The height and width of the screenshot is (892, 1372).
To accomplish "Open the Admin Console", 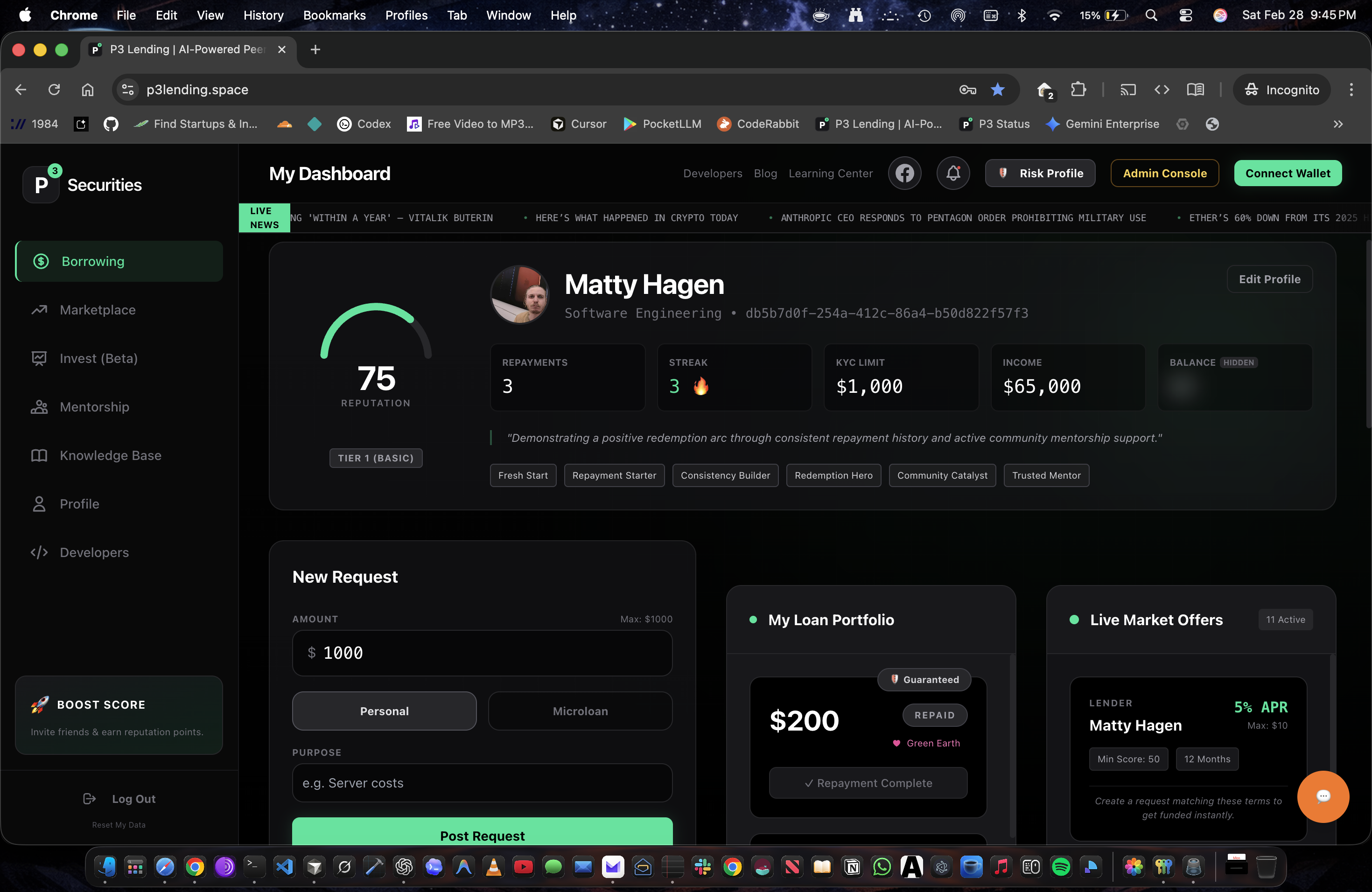I will (x=1164, y=173).
